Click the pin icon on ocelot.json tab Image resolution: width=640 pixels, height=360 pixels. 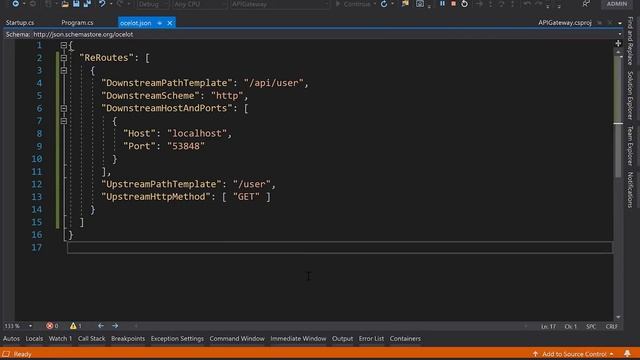point(160,23)
